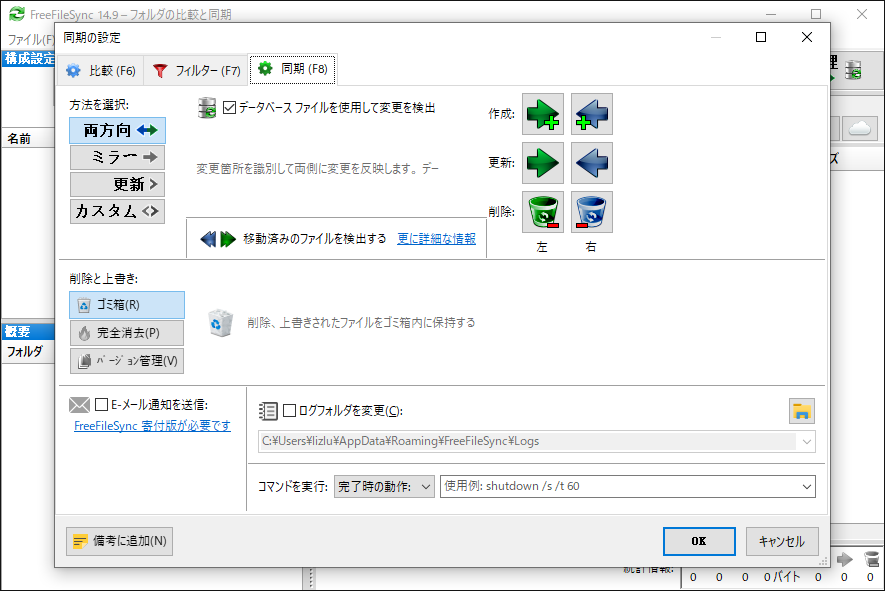The width and height of the screenshot is (885, 591).
Task: Toggle database file change detection checkbox
Action: click(x=229, y=107)
